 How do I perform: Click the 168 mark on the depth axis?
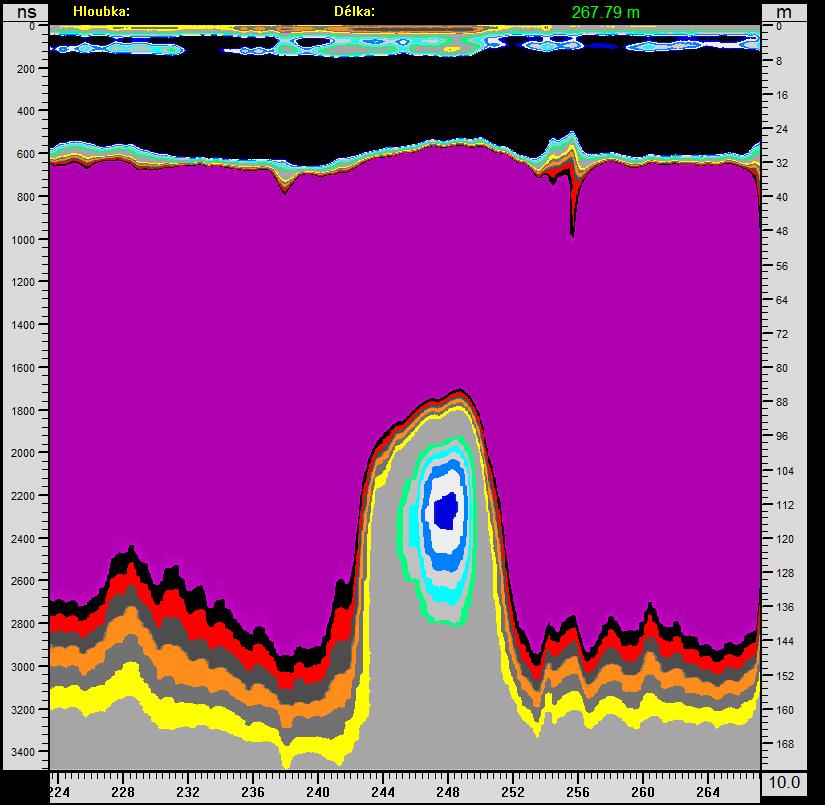coord(784,744)
